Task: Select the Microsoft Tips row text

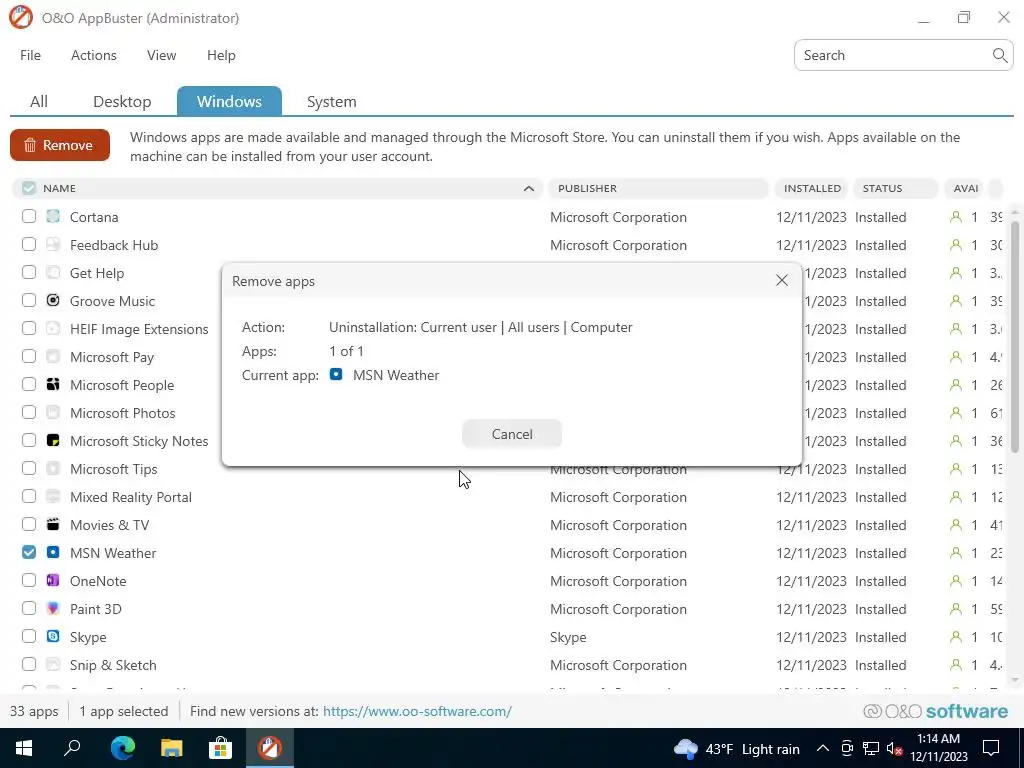Action: pos(114,469)
